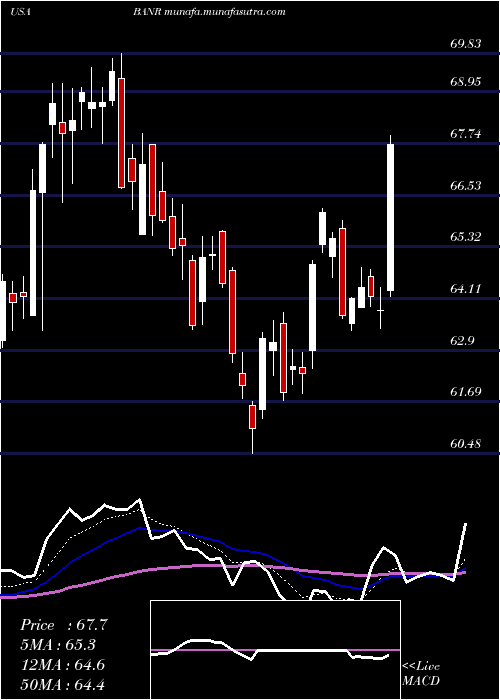Click the 69.83 price axis label
The width and height of the screenshot is (500, 700).
point(466,44)
